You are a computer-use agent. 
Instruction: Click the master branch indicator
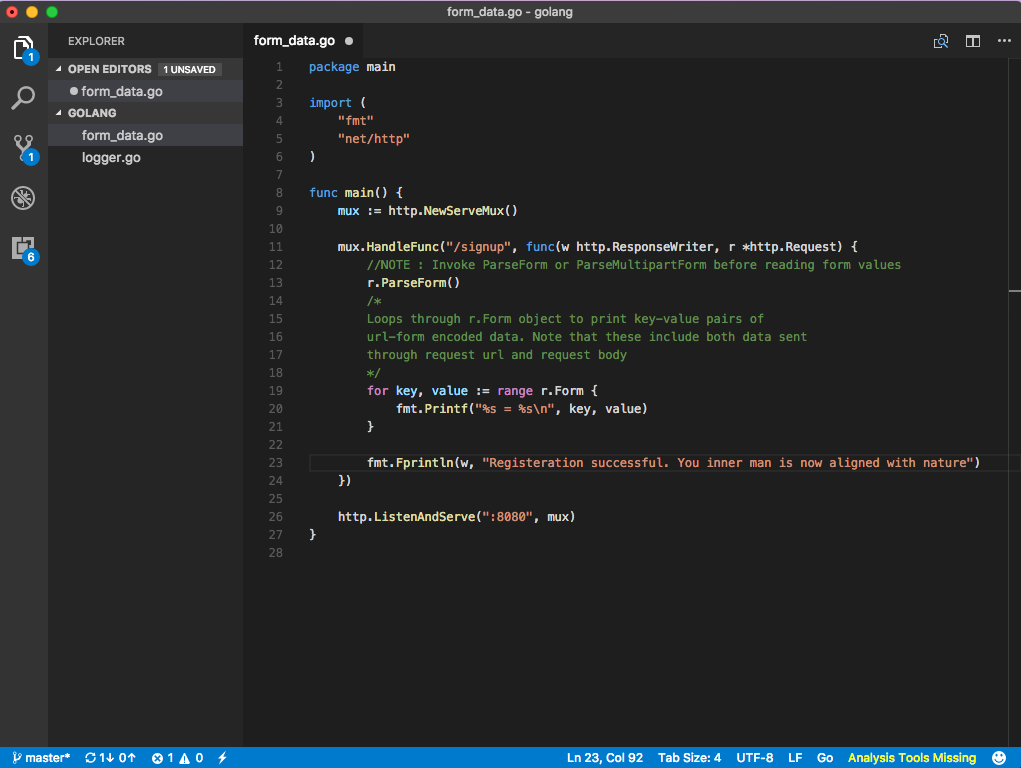41,758
